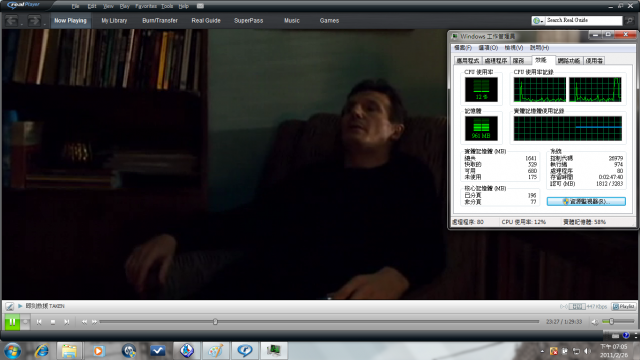Screen dimensions: 640x360
Task: Switch to the 網路功能 tab in Task Manager
Action: tap(569, 61)
